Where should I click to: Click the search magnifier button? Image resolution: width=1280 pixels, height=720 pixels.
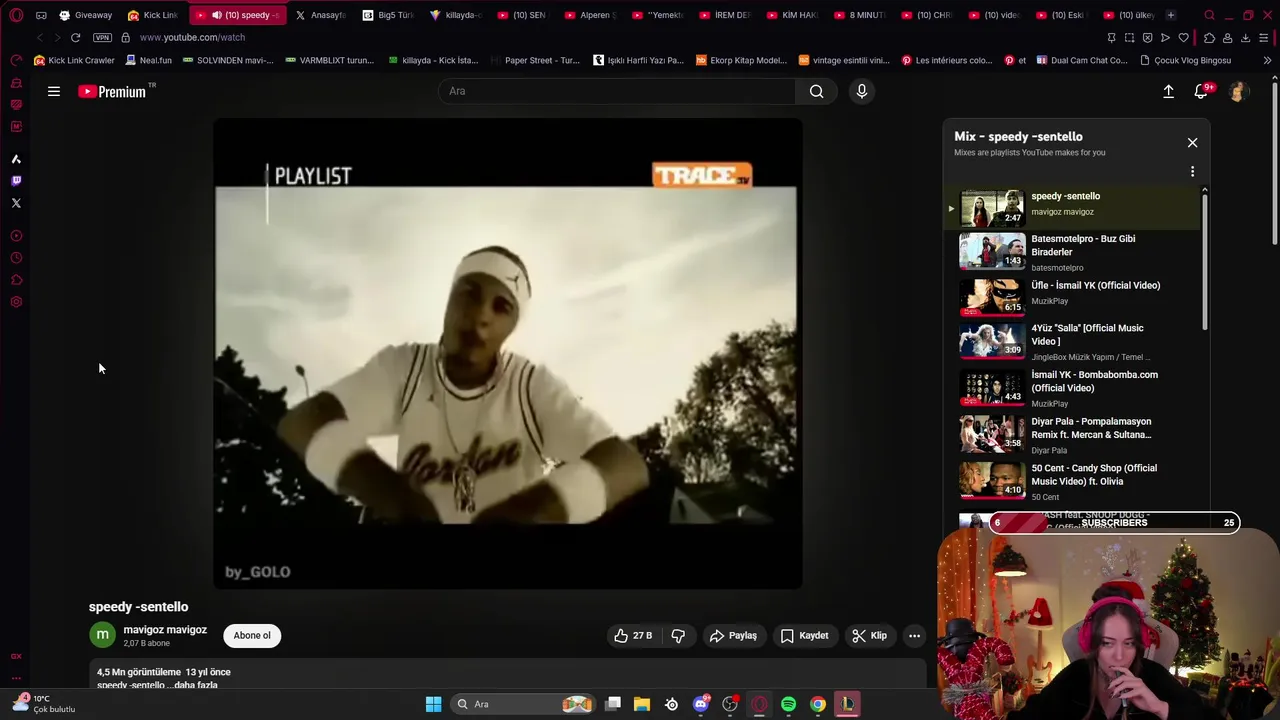[x=817, y=91]
